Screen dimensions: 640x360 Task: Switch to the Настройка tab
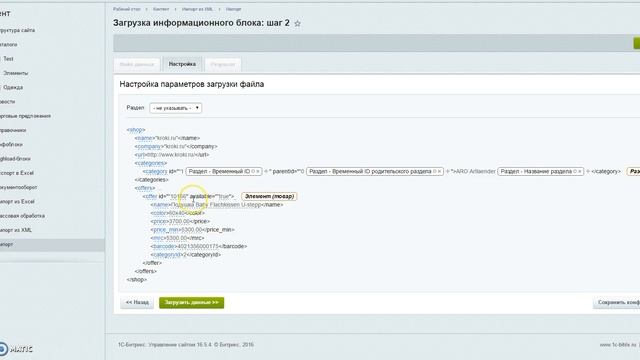(182, 64)
